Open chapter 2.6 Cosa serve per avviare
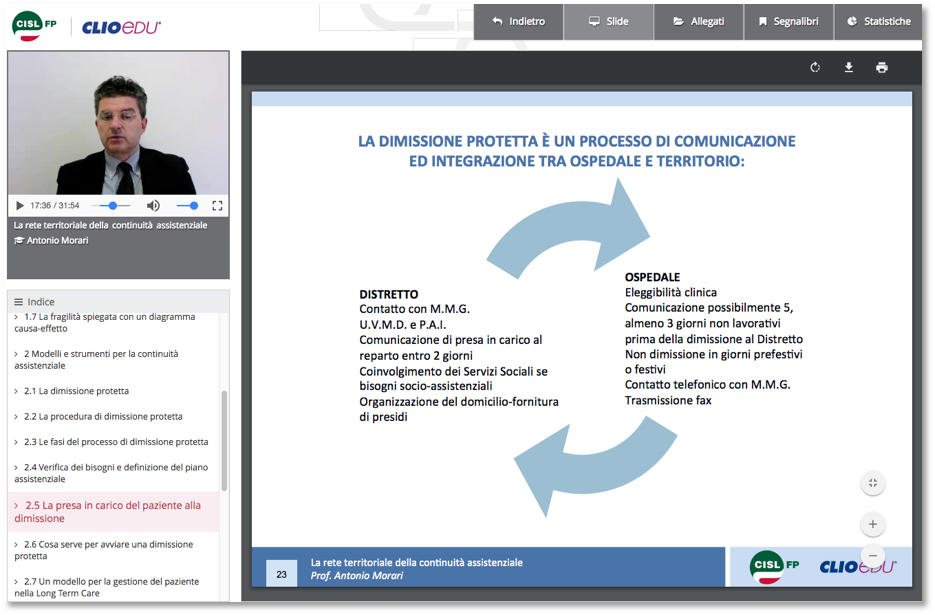This screenshot has width=935, height=615. click(x=113, y=550)
